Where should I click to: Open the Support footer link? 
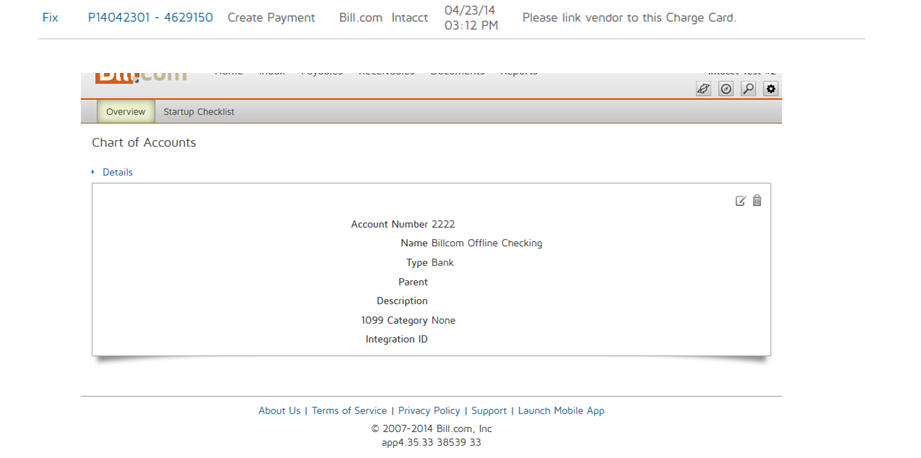(x=489, y=410)
